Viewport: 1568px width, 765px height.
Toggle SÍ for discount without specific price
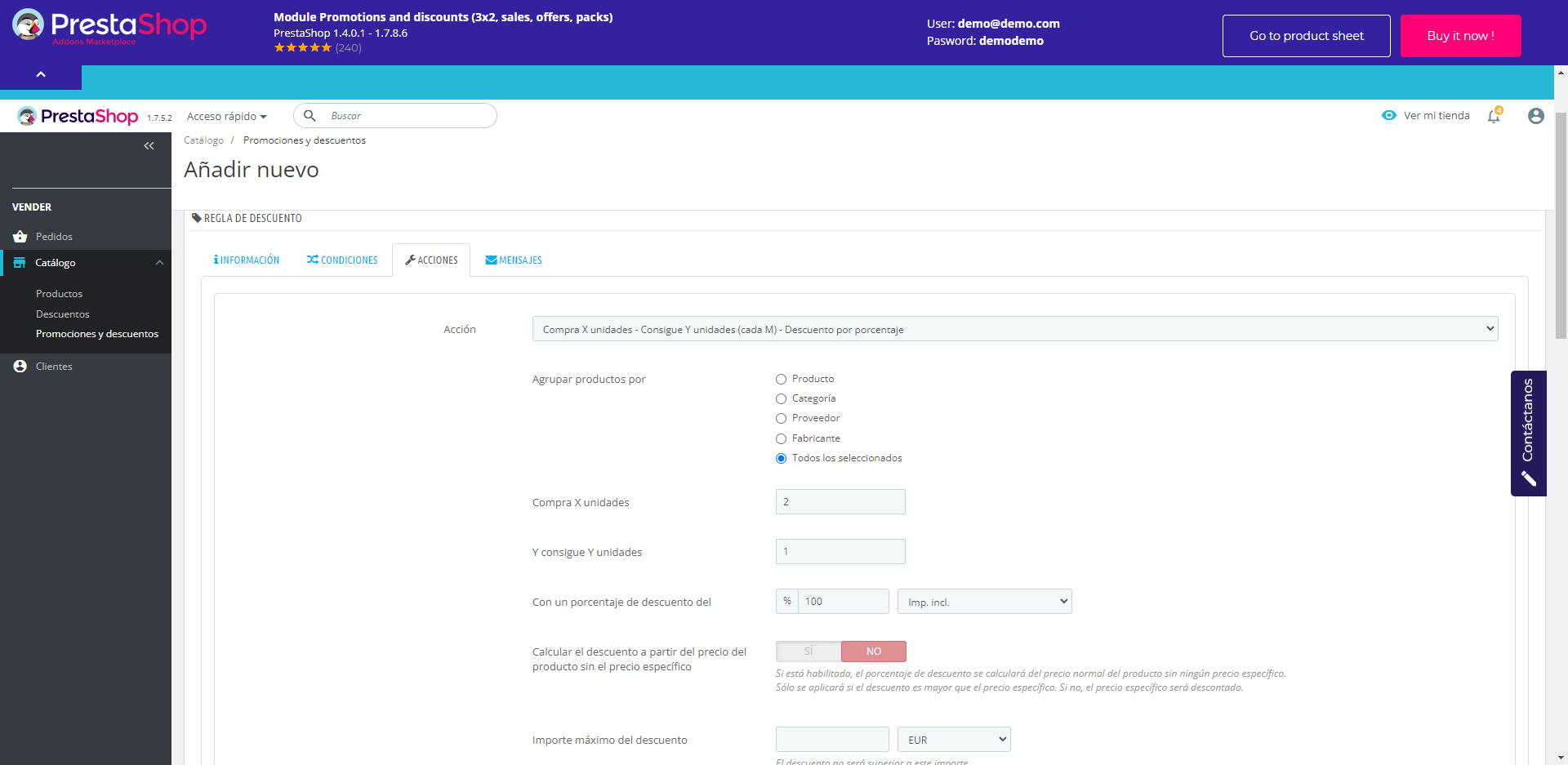[808, 652]
